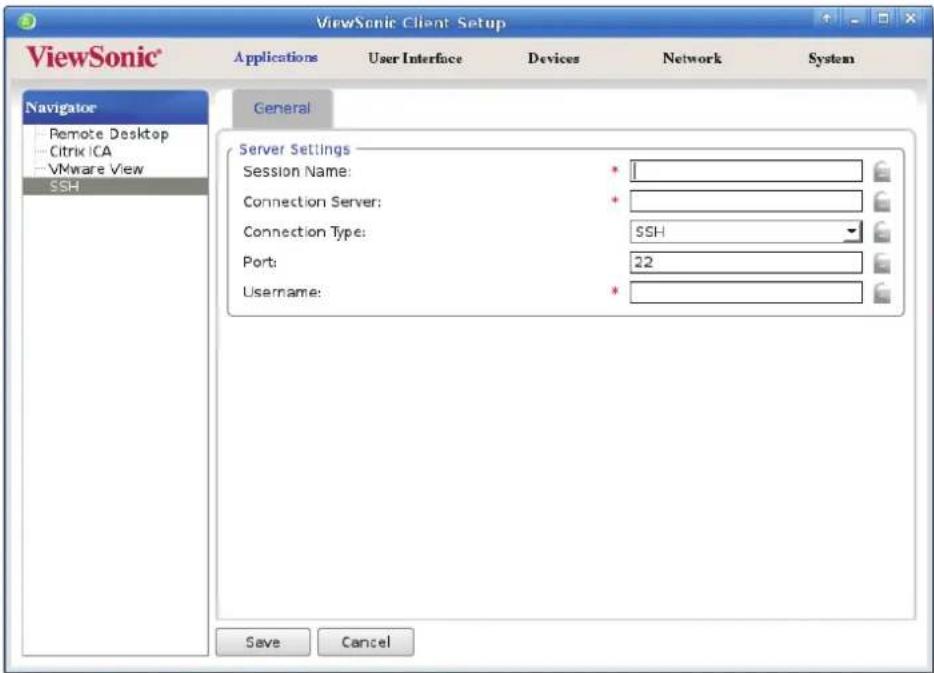The height and width of the screenshot is (673, 934).
Task: Click the Connection Server text field
Action: click(x=746, y=201)
